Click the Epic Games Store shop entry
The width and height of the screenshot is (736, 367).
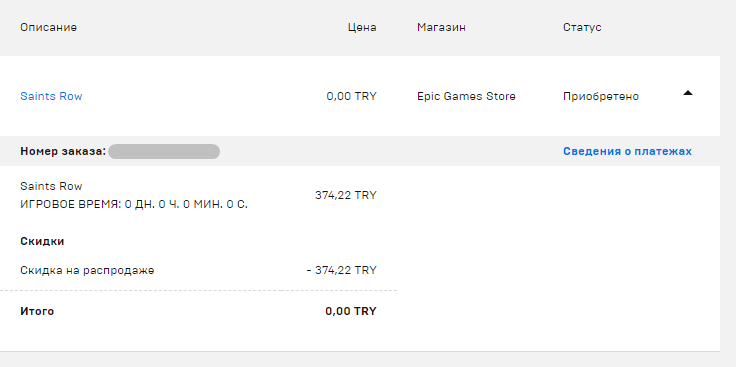[466, 96]
